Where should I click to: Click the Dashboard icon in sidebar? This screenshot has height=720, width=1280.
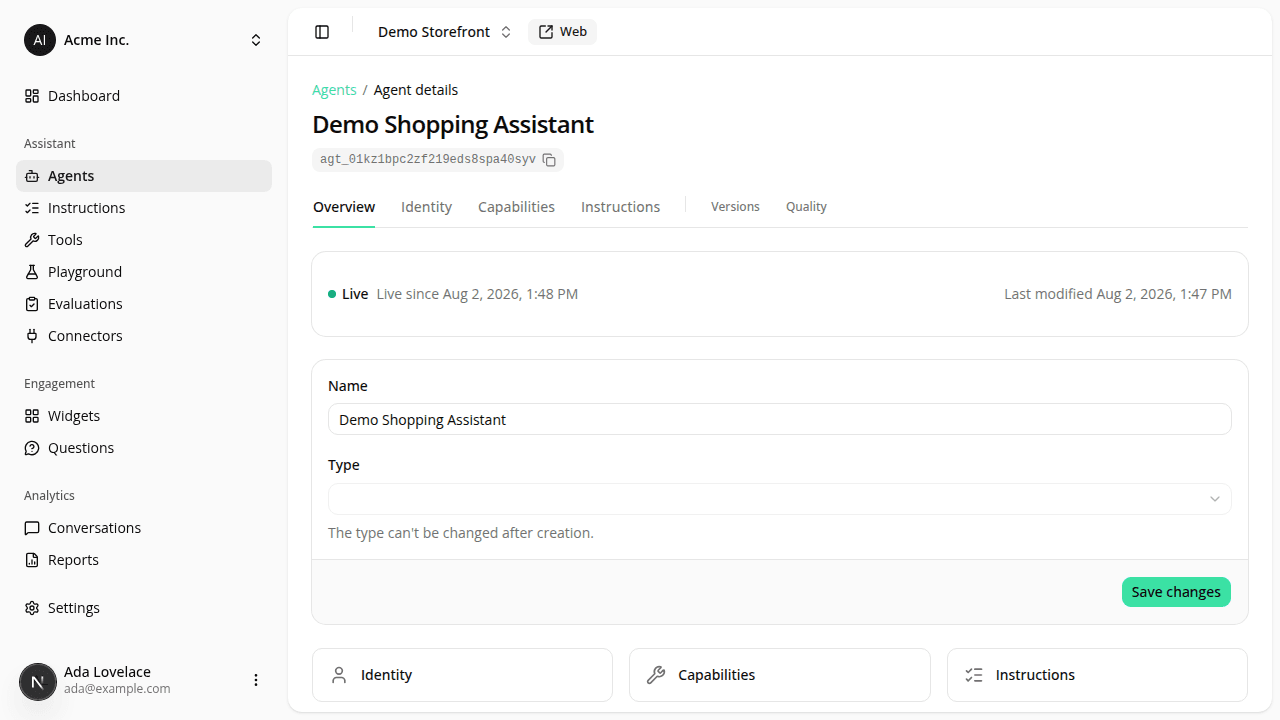pyautogui.click(x=32, y=96)
